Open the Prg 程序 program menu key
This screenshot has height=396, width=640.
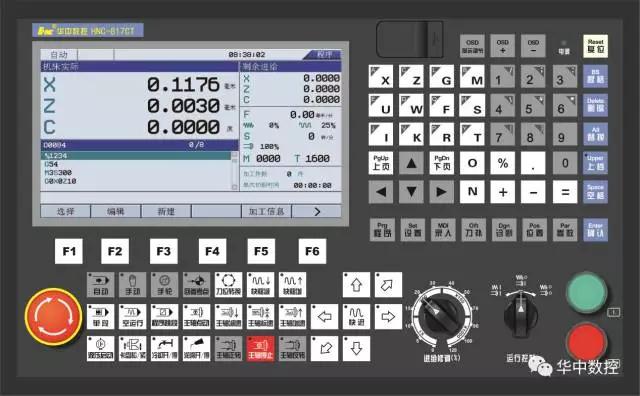[x=382, y=230]
